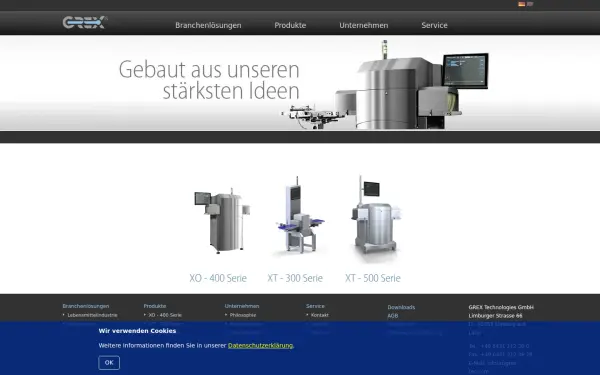This screenshot has height=375, width=600.
Task: Click the footer Service heading
Action: click(315, 306)
